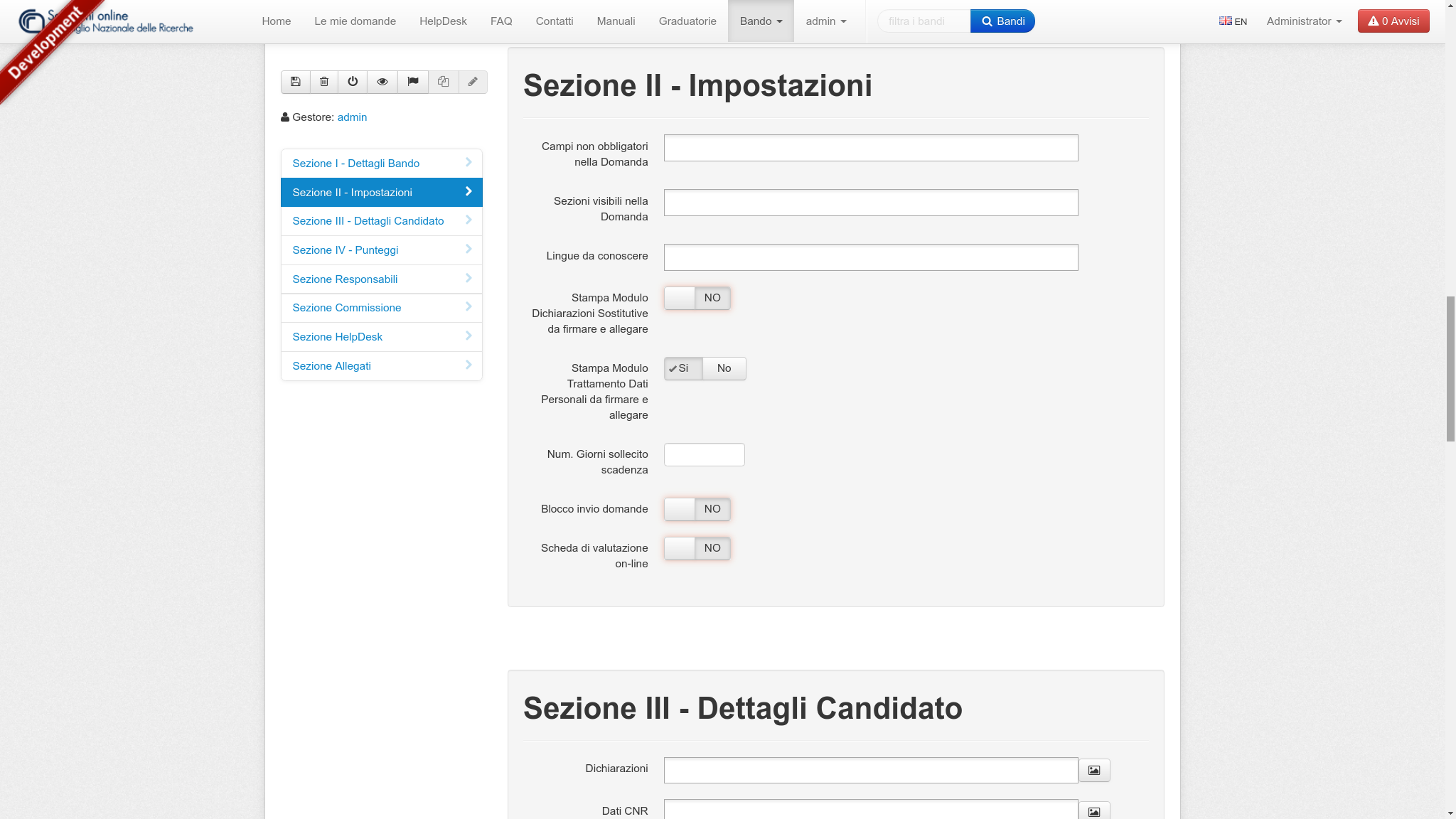Open the Graduatorie menu item
The width and height of the screenshot is (1456, 819).
tap(687, 21)
